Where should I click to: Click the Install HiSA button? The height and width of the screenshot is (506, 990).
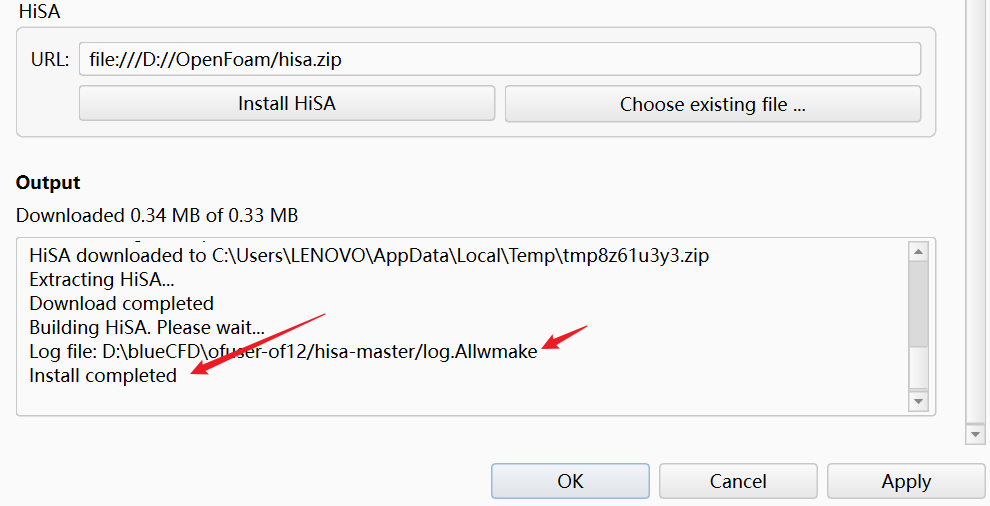click(x=287, y=104)
